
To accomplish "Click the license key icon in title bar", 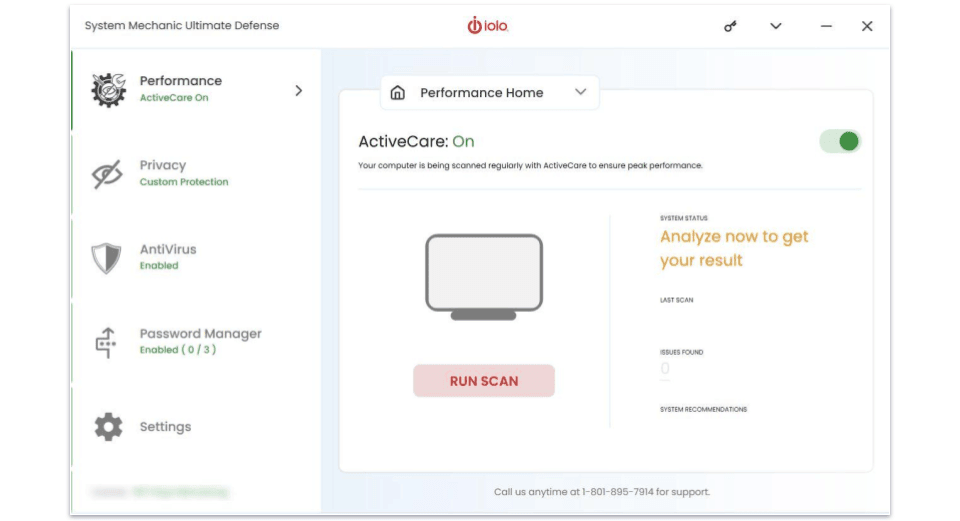I will [x=730, y=26].
